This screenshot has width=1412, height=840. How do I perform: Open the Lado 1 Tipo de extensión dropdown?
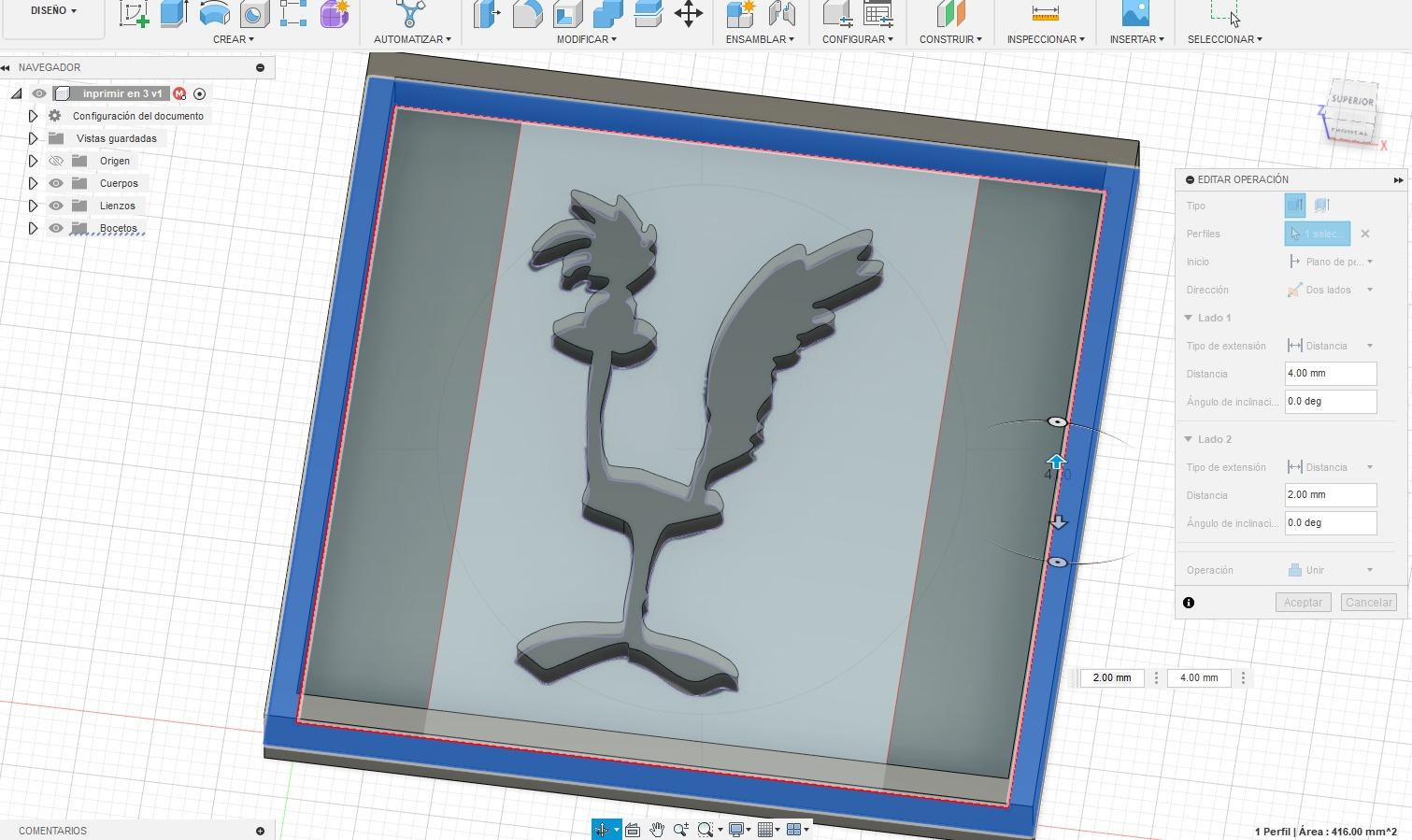(1331, 346)
